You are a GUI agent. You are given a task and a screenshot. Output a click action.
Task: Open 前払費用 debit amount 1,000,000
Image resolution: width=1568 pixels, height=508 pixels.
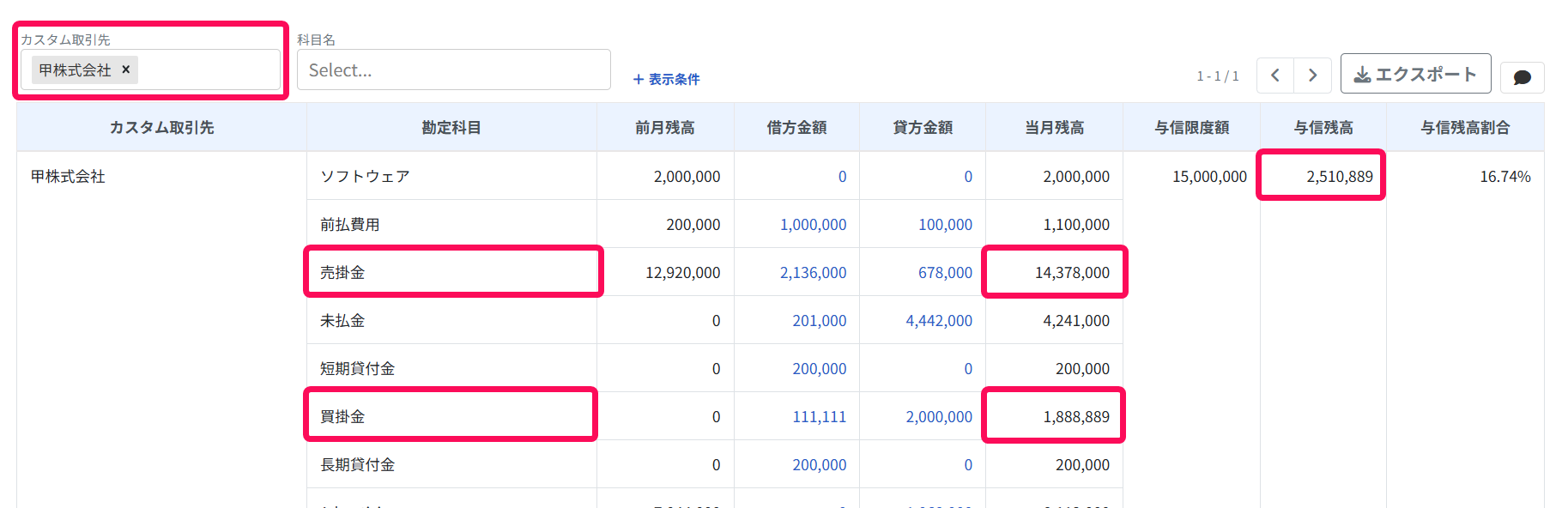[813, 224]
